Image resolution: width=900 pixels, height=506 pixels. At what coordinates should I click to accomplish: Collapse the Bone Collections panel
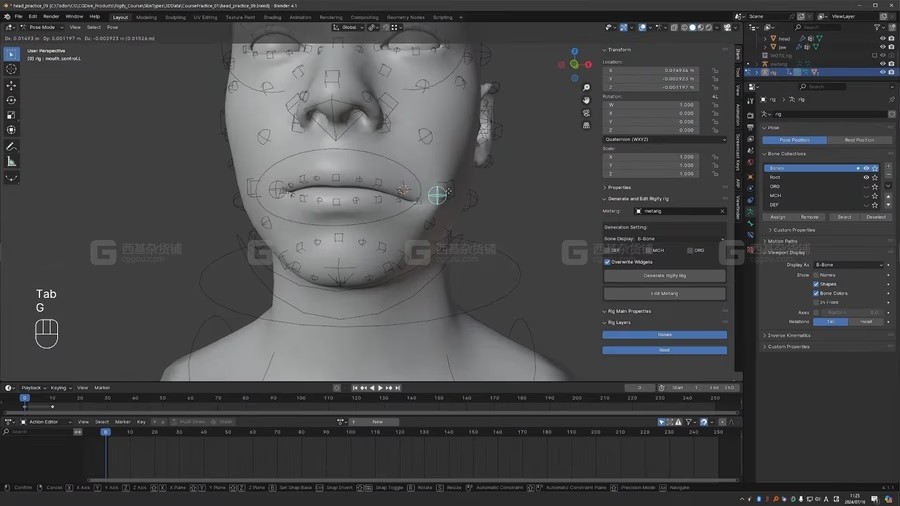785,154
